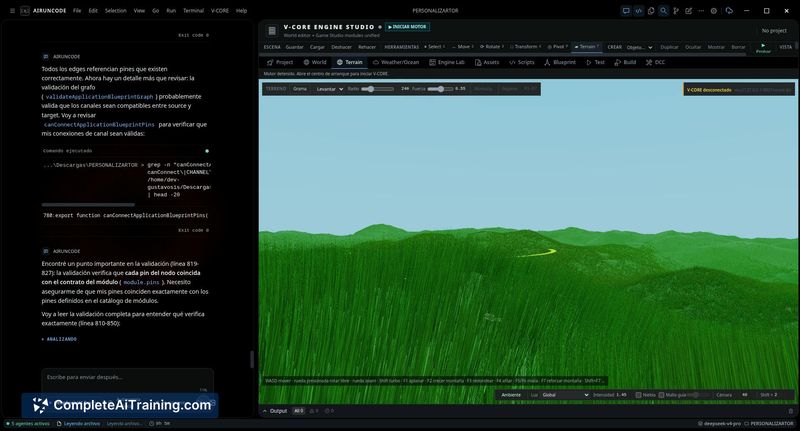Select the Select tool
The width and height of the screenshot is (800, 431).
[x=434, y=46]
